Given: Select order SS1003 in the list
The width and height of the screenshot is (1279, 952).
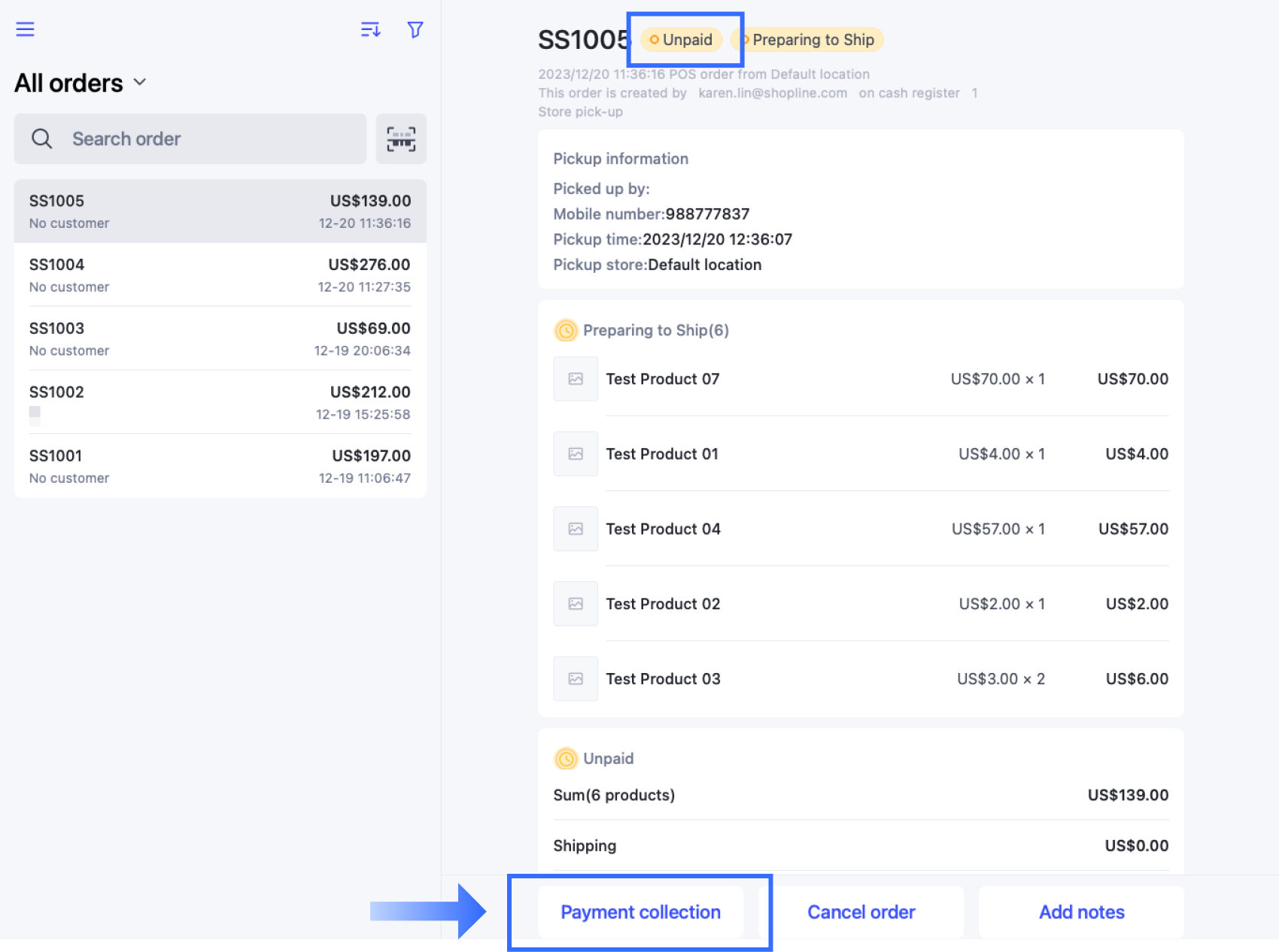Looking at the screenshot, I should tap(220, 339).
